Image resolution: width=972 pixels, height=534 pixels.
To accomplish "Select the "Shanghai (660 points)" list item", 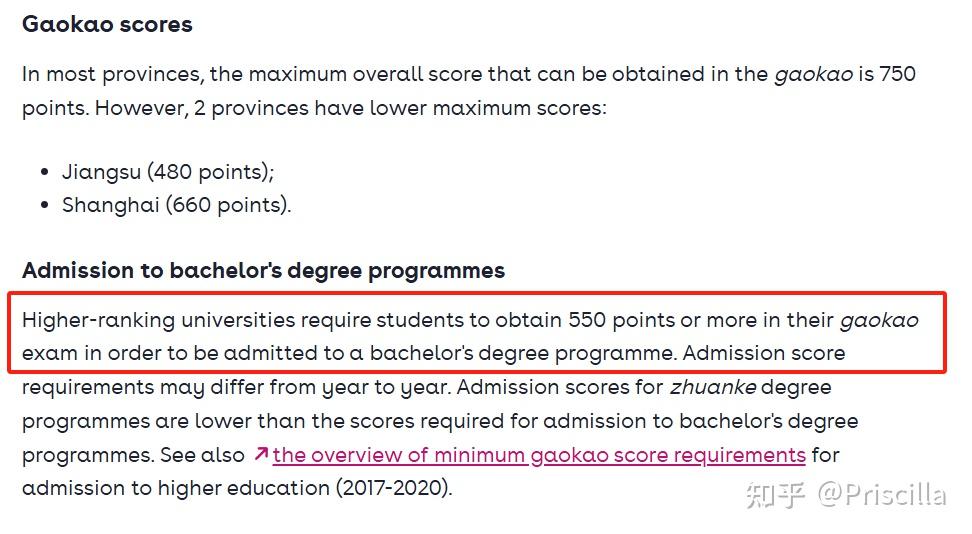I will point(176,205).
